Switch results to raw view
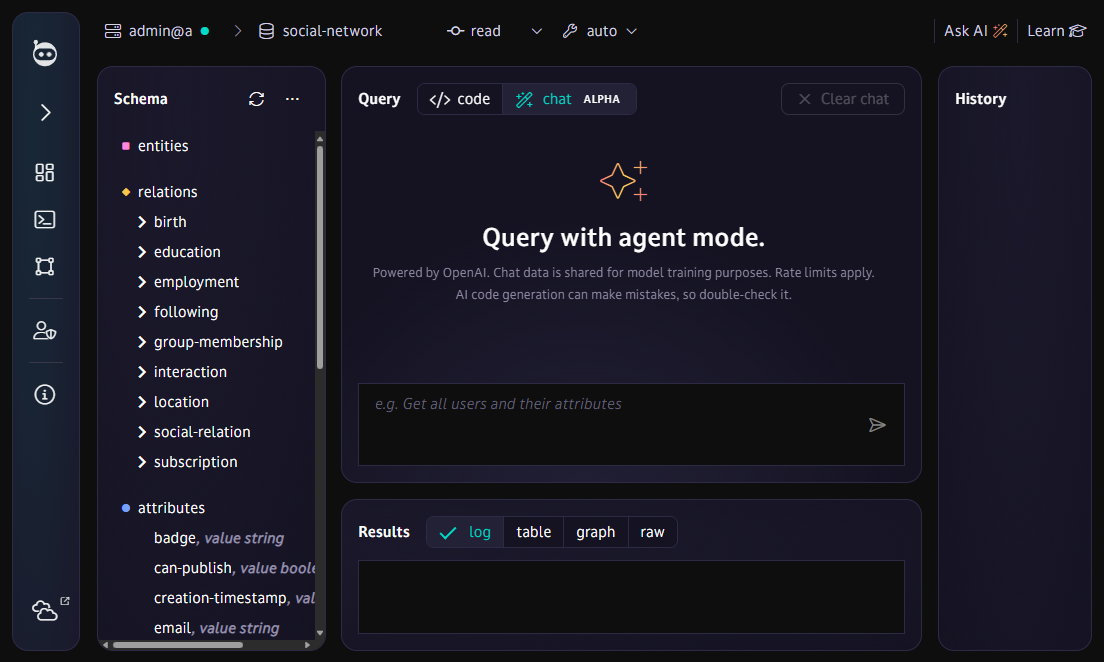Image resolution: width=1104 pixels, height=662 pixels. (x=652, y=532)
